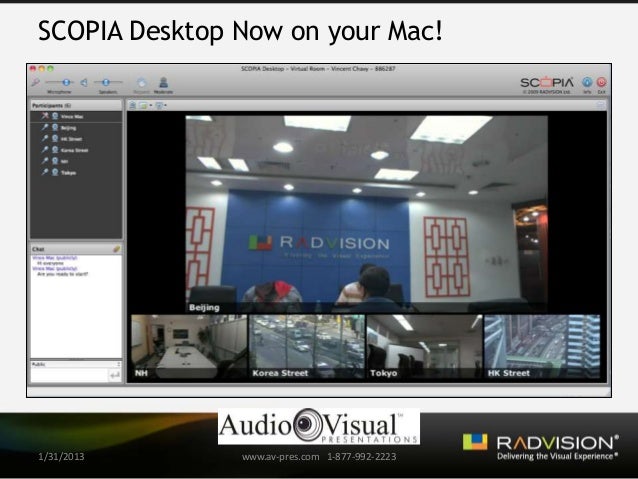
Task: Click the main Beijing video feed
Action: pyautogui.click(x=367, y=214)
